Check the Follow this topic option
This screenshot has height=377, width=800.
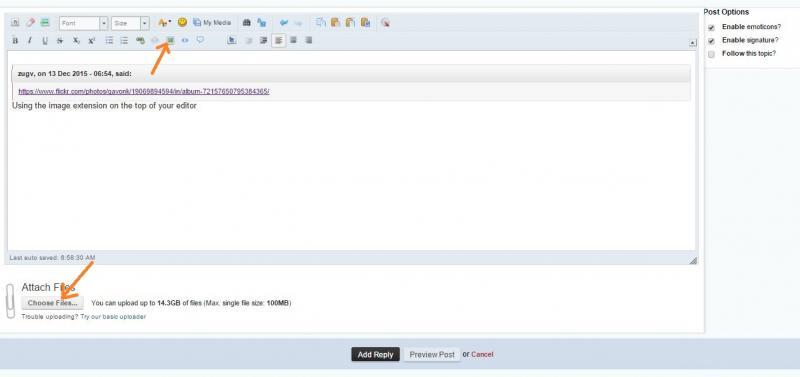pyautogui.click(x=711, y=54)
